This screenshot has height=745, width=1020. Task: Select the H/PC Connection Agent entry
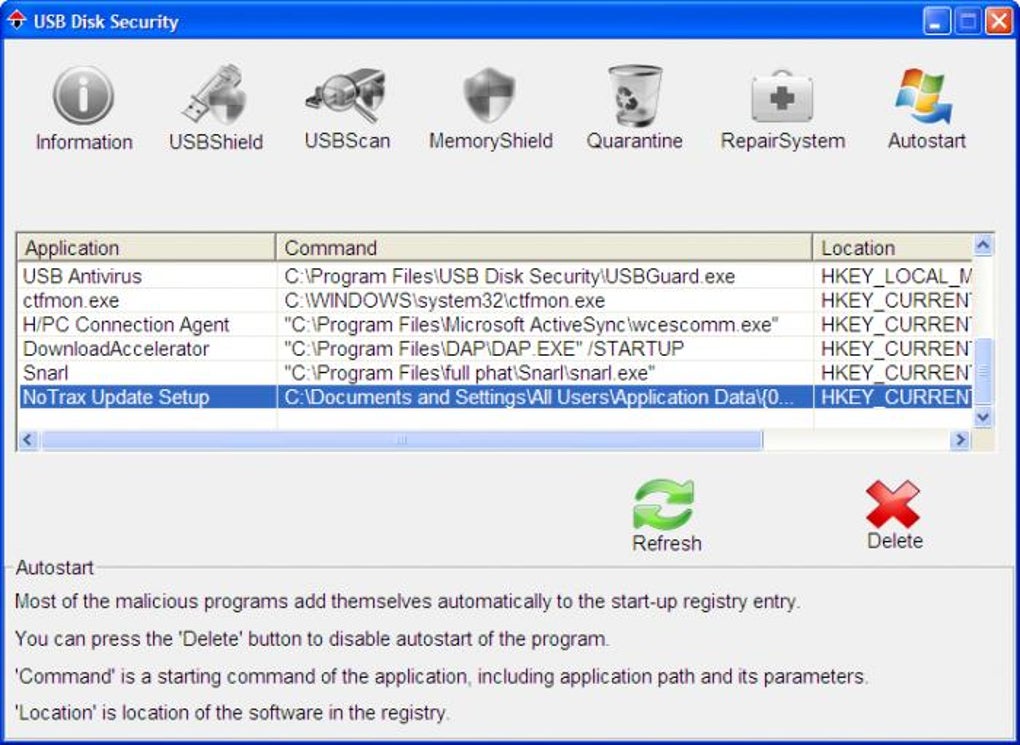click(126, 325)
